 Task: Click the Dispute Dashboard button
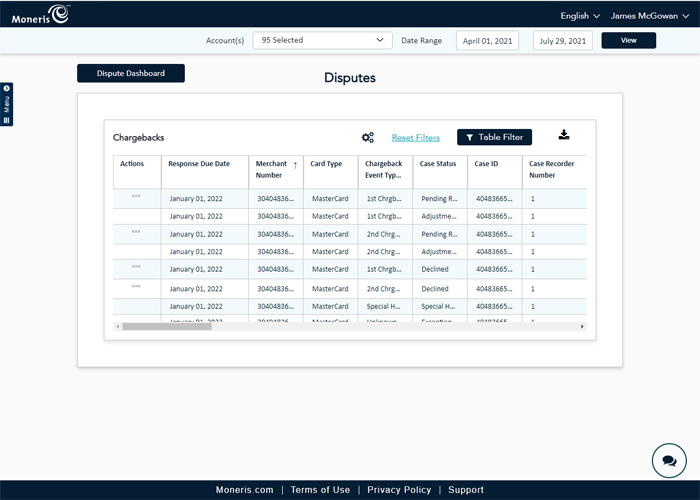point(131,73)
